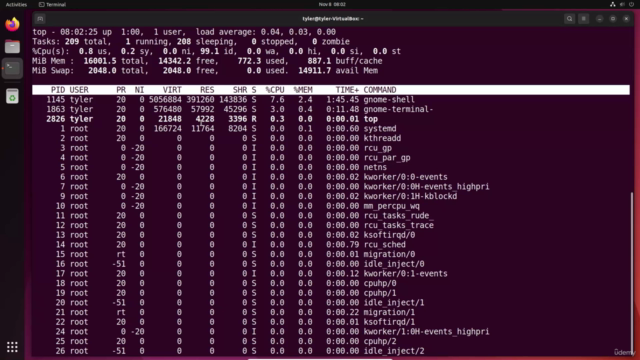Open Activities overview
The image size is (640, 360).
(16, 4)
